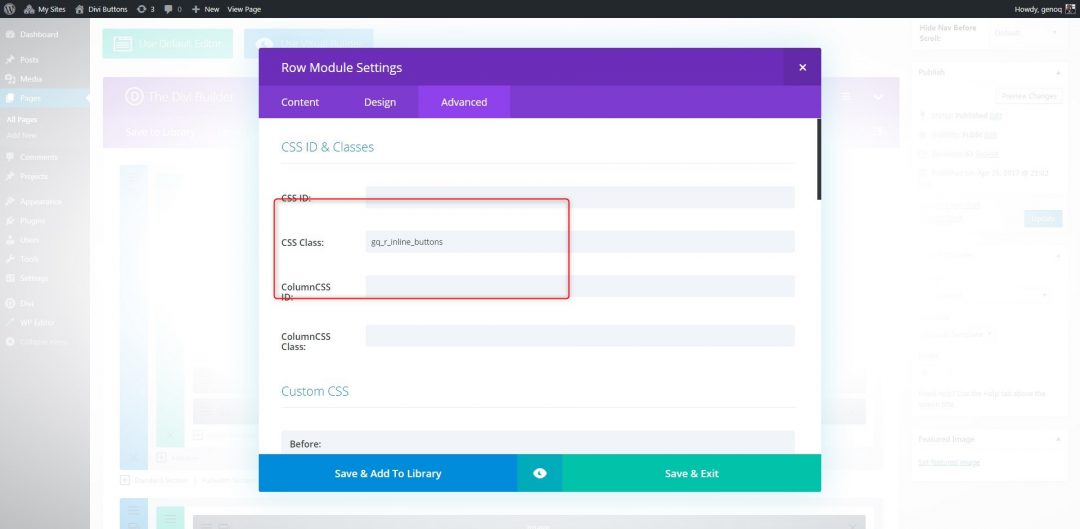Screen dimensions: 1080x529
Task: Focus the CSS ID input field
Action: (x=580, y=197)
